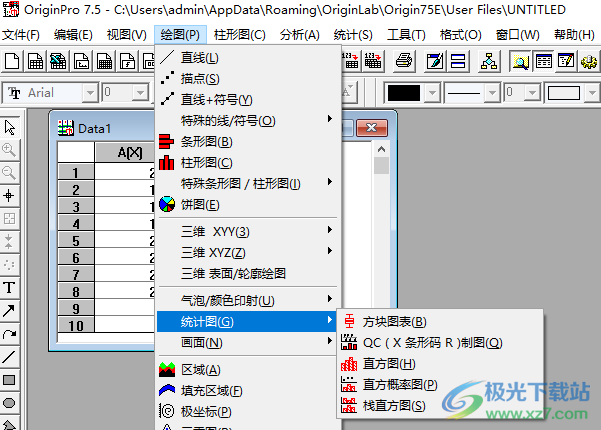Select the Draw Data tool
The image size is (601, 430).
(x=10, y=265)
